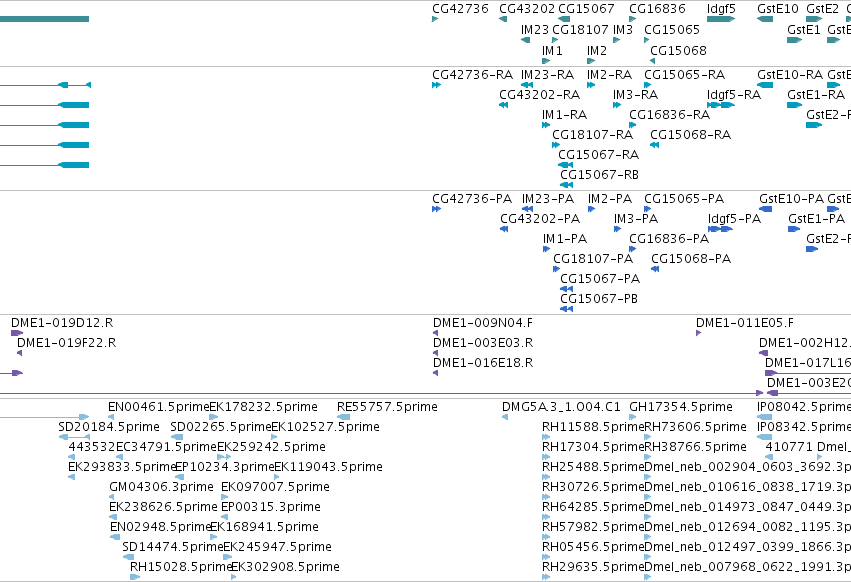Click transcript IM2-RA

(x=609, y=75)
